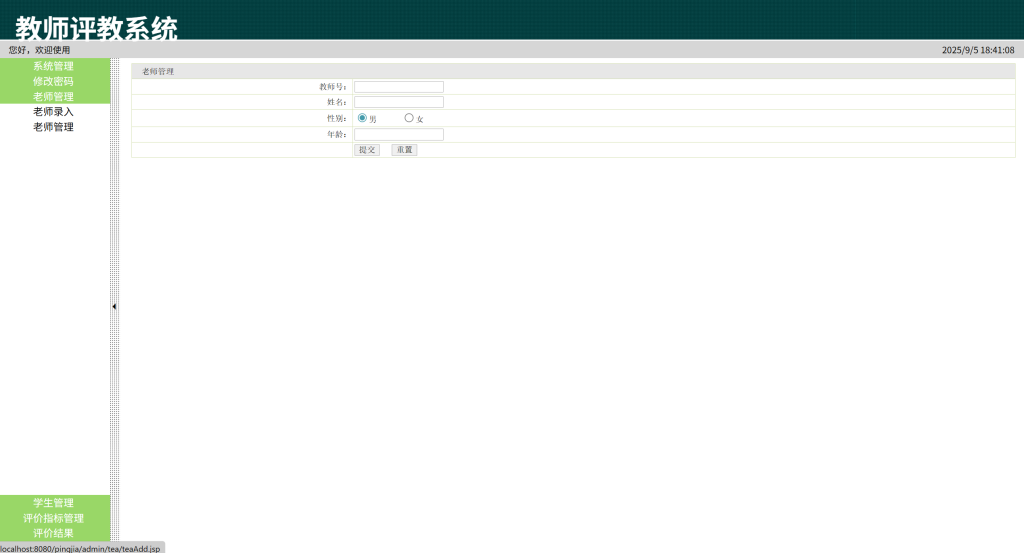
Task: Click the 姓名 field label
Action: pos(337,102)
